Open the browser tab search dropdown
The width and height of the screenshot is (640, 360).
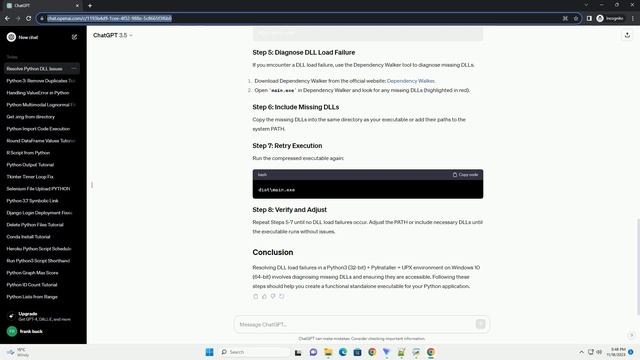coord(586,5)
